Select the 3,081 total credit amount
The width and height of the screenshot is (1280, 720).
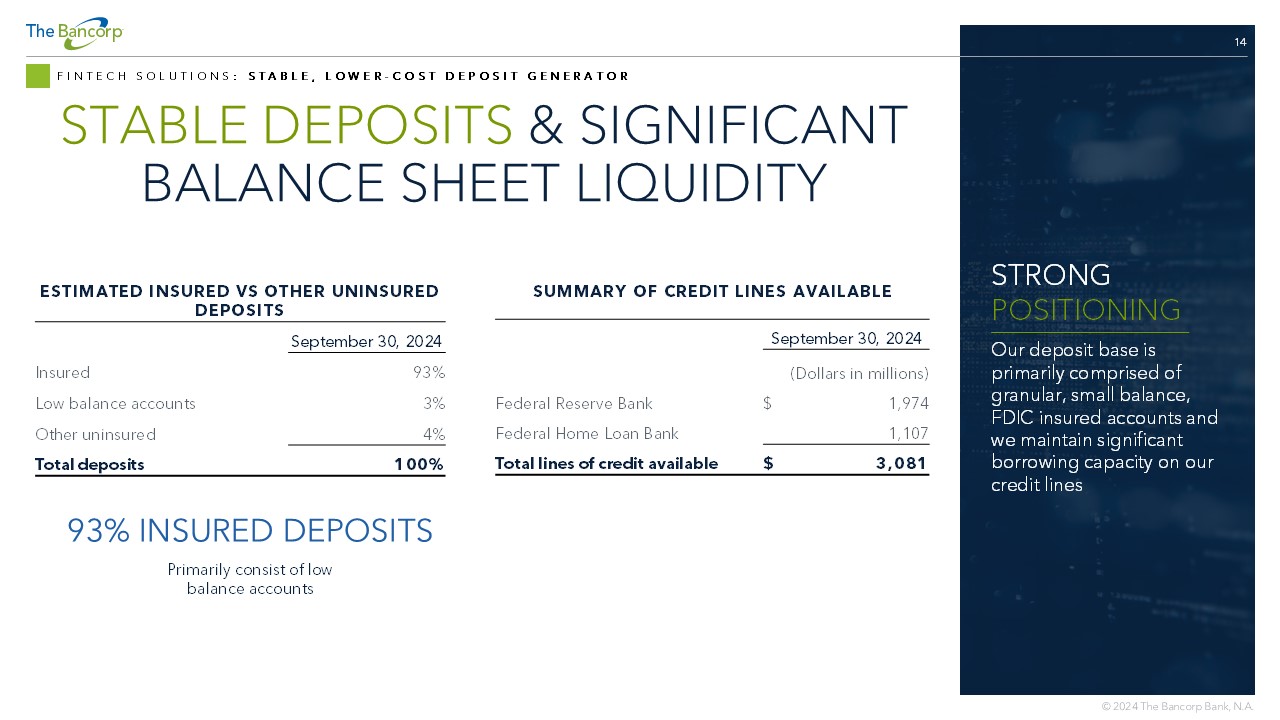click(904, 464)
